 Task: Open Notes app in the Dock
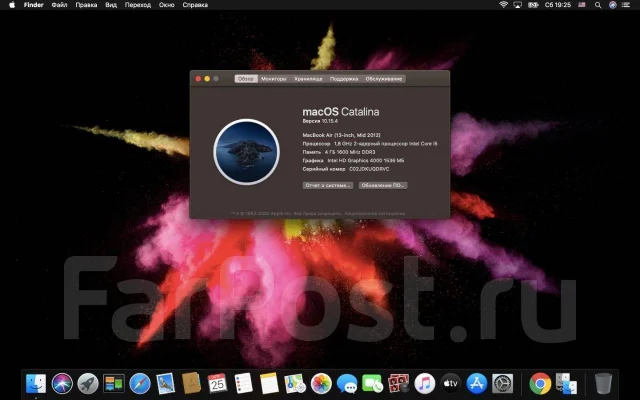click(269, 383)
